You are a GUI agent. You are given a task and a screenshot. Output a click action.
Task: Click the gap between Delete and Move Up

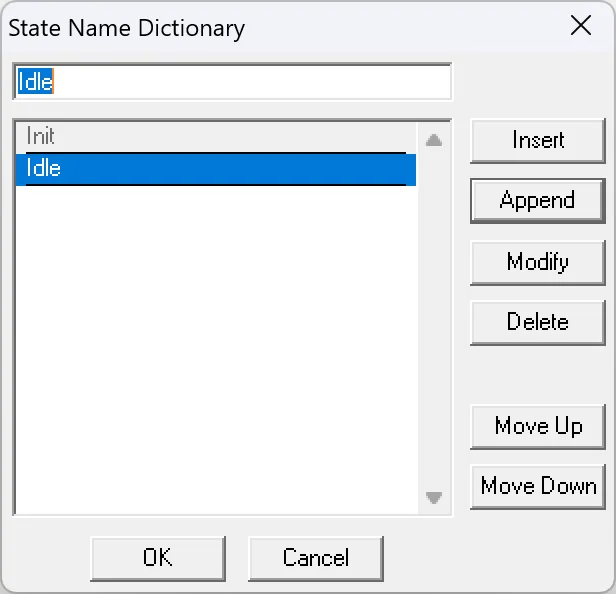[x=537, y=375]
